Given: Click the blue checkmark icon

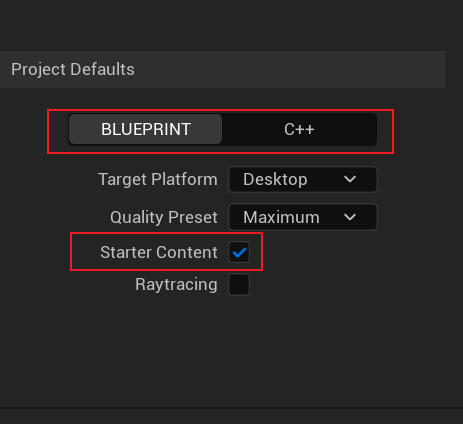Looking at the screenshot, I should point(239,252).
